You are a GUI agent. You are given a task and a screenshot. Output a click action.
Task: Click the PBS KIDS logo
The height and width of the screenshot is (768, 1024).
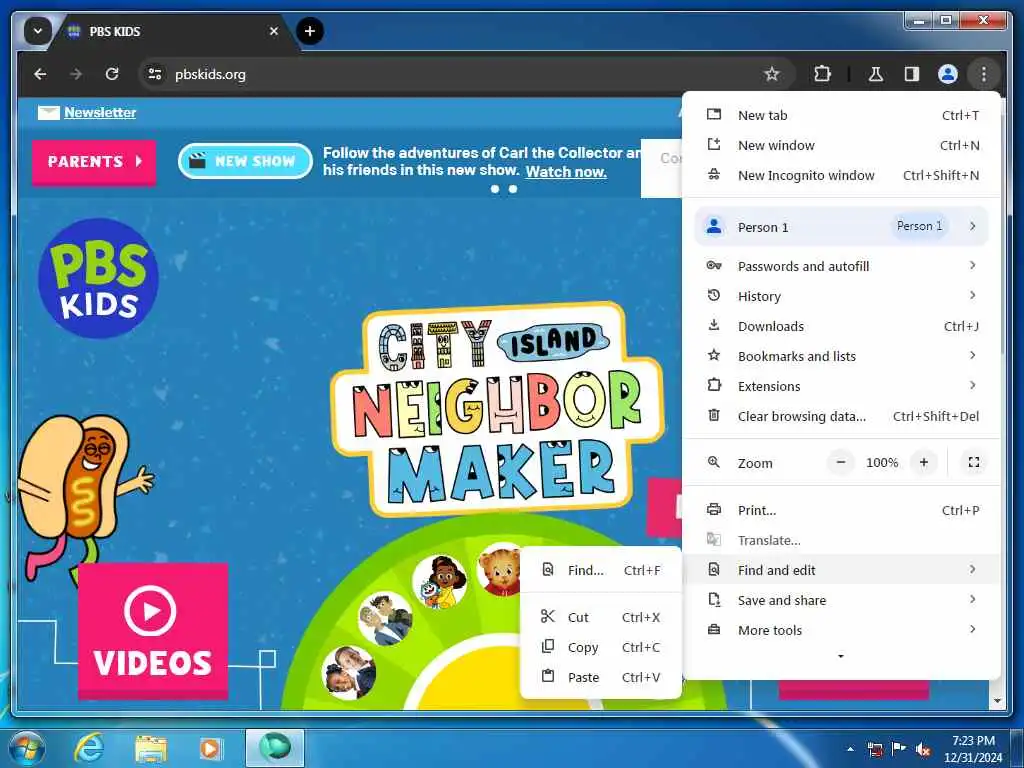click(99, 278)
